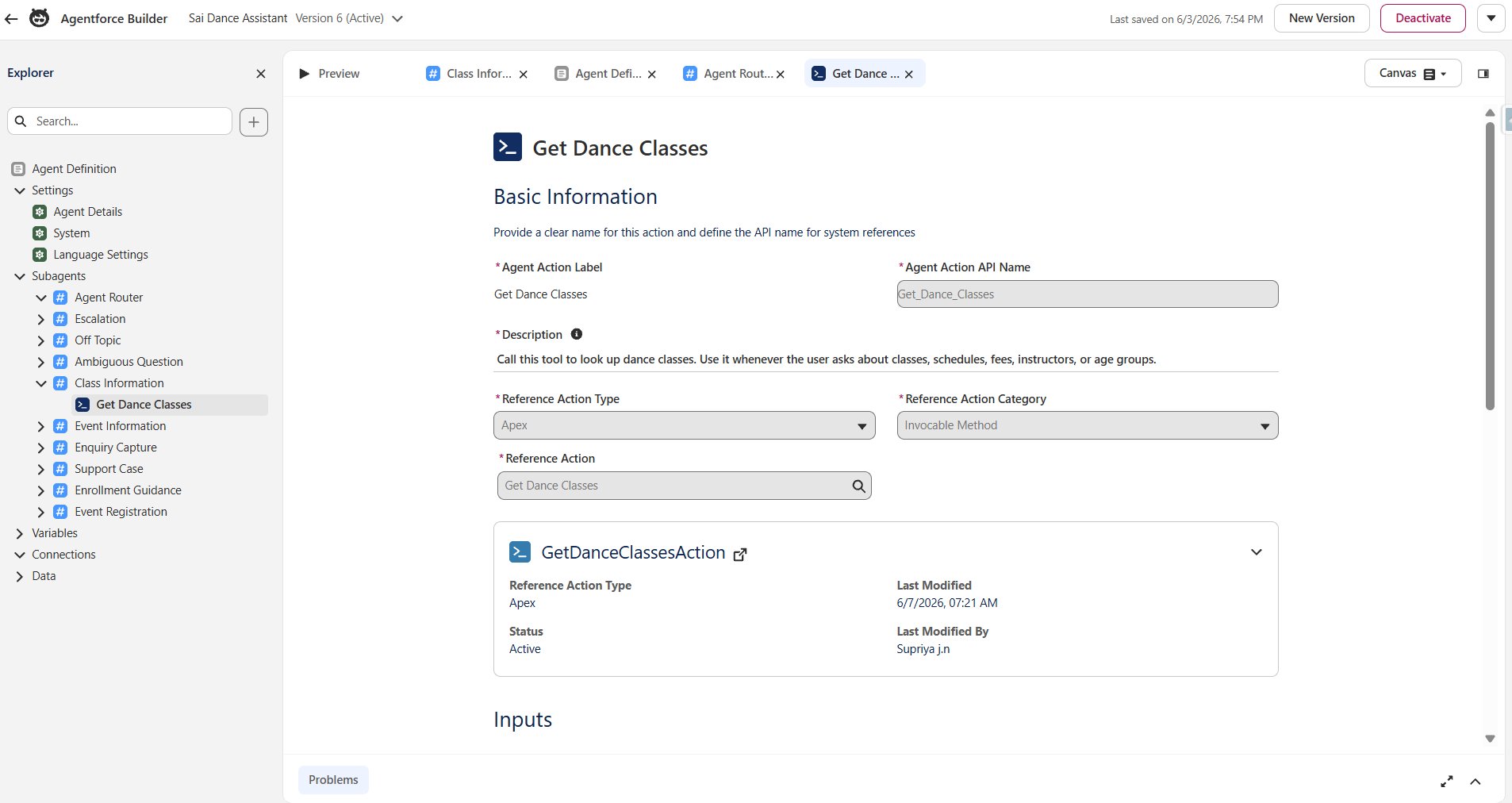The height and width of the screenshot is (803, 1512).
Task: Open GetDanceClassesAction external link icon
Action: pyautogui.click(x=740, y=555)
